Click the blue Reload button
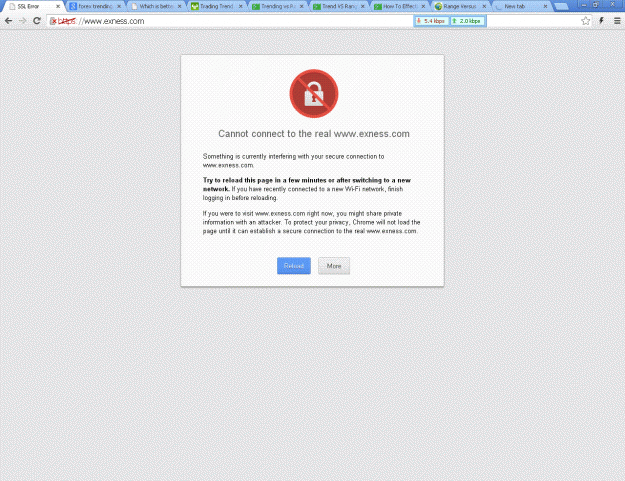625x481 pixels. click(x=294, y=266)
